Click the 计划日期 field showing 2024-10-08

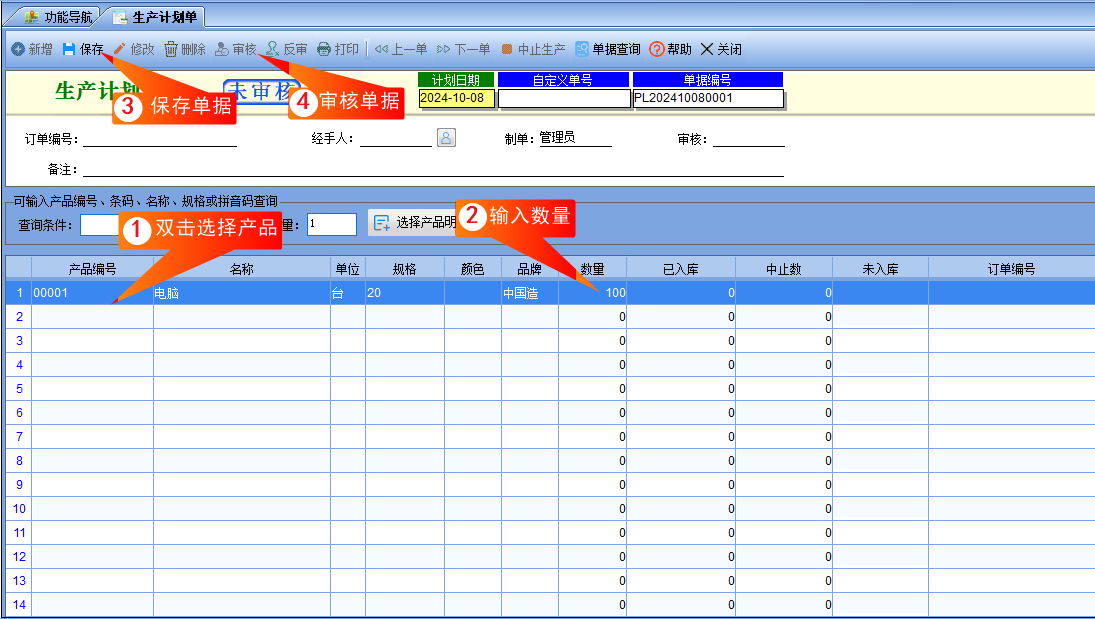pyautogui.click(x=457, y=99)
